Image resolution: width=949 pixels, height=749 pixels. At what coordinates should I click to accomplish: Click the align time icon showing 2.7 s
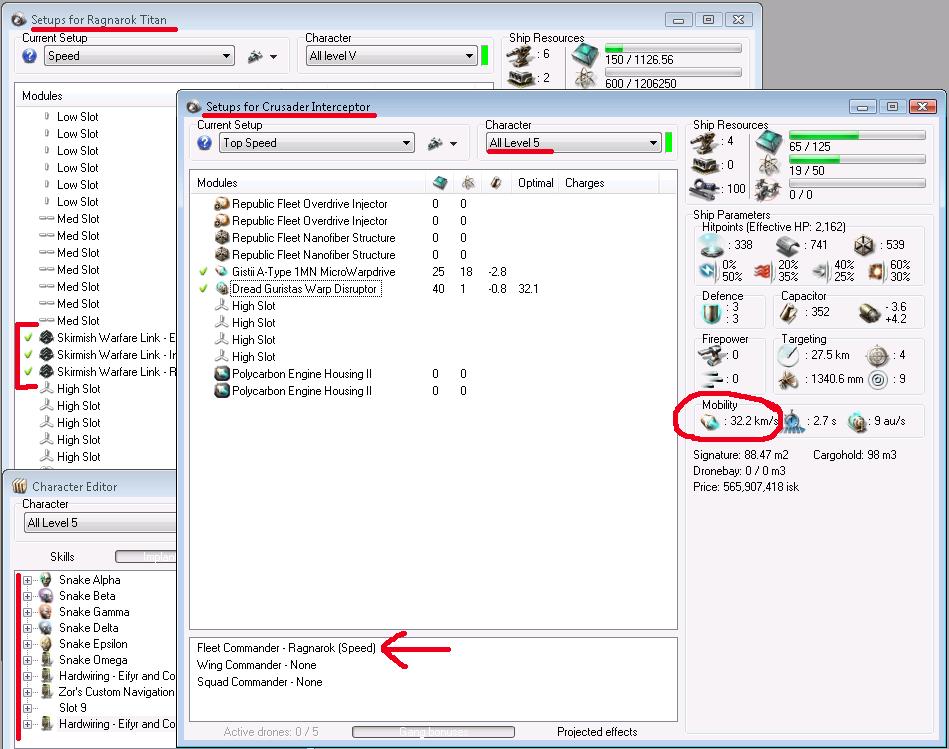793,422
